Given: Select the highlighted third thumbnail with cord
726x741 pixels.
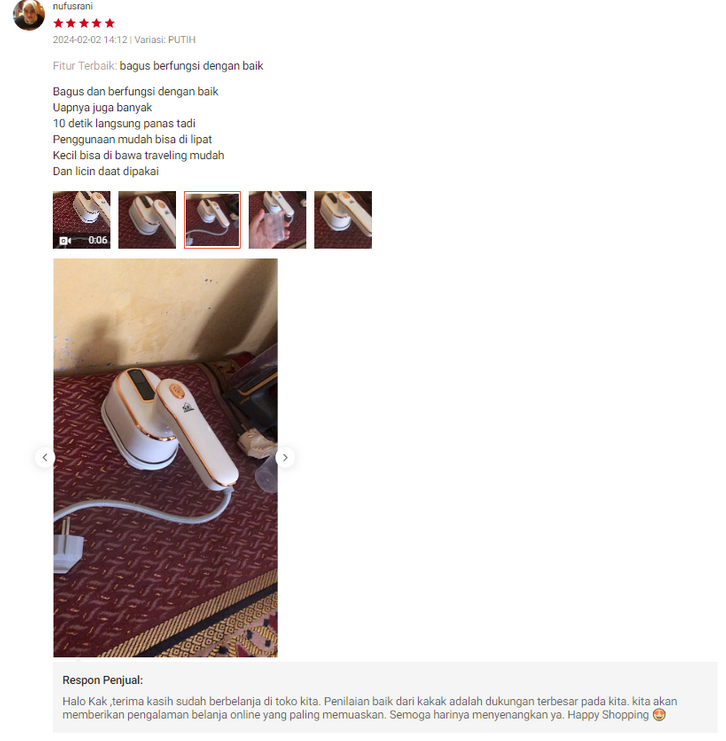Looking at the screenshot, I should pyautogui.click(x=212, y=220).
